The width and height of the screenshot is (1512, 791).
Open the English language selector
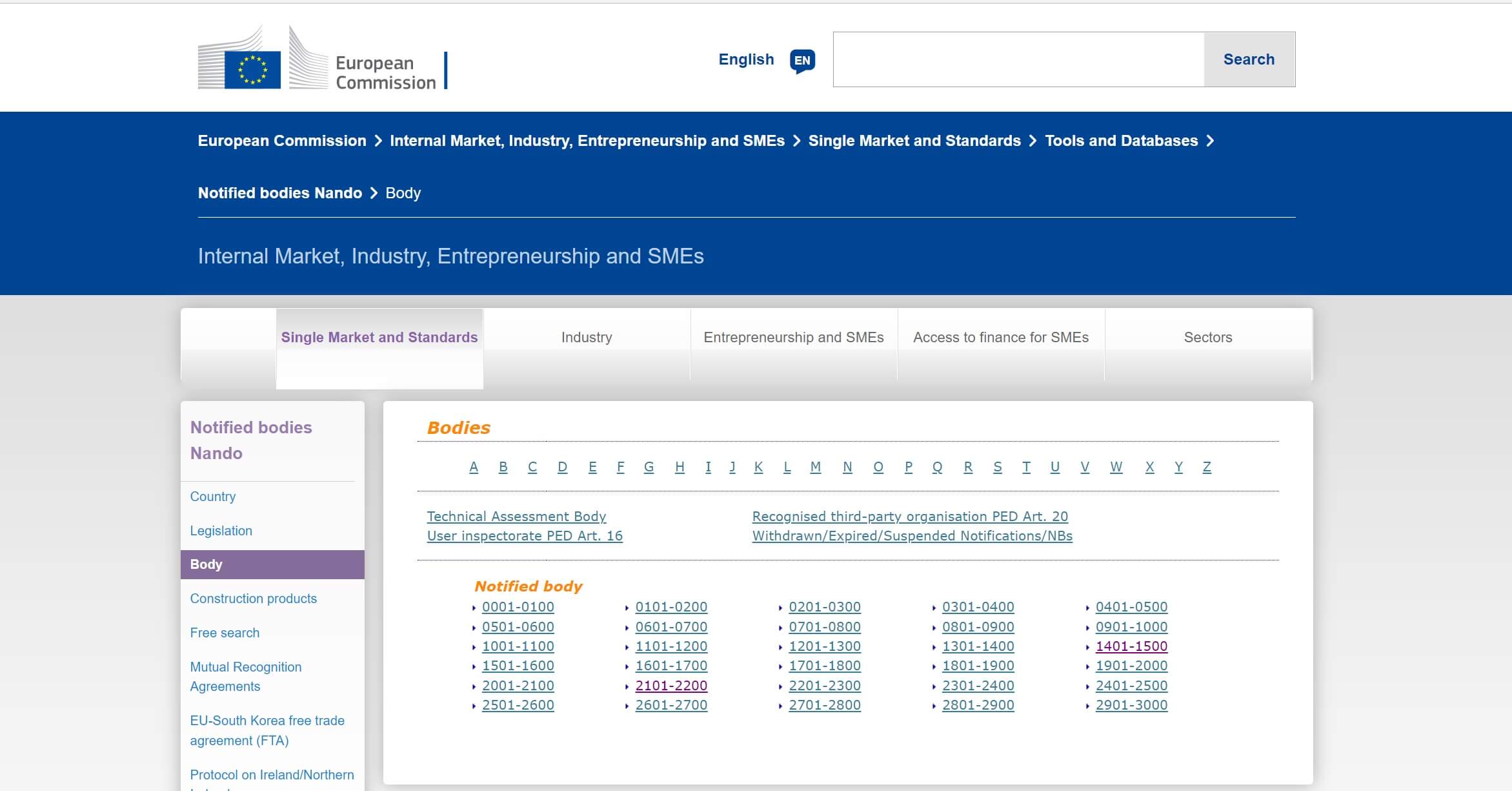746,59
